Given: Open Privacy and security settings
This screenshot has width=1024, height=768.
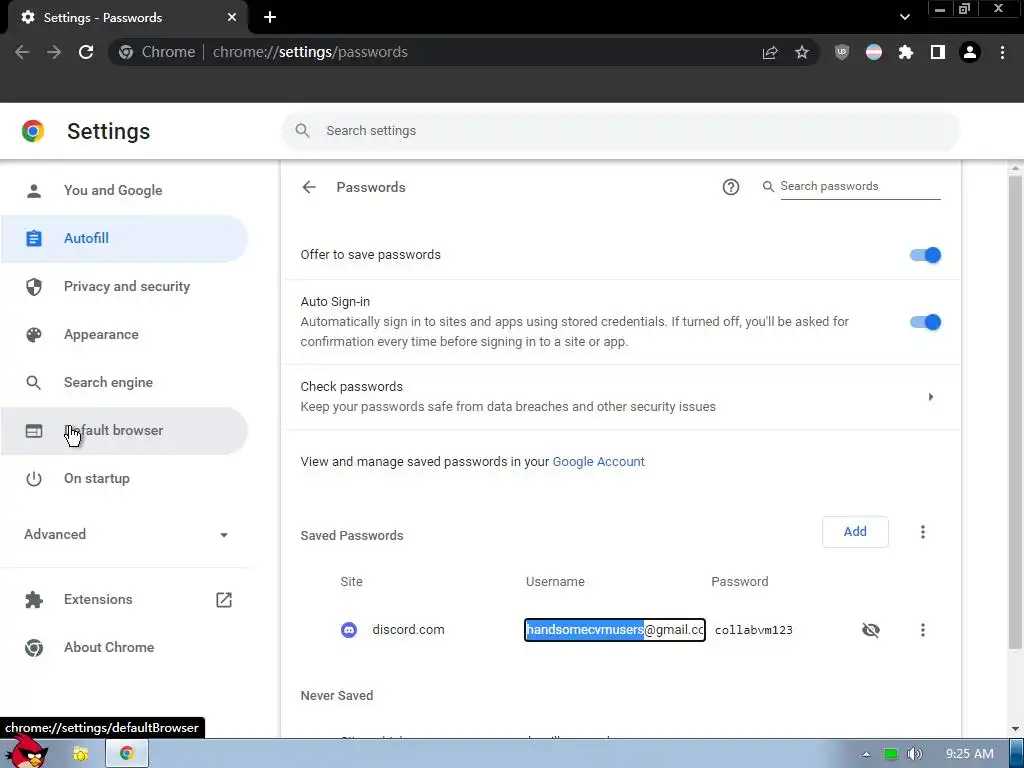Looking at the screenshot, I should pos(124,287).
